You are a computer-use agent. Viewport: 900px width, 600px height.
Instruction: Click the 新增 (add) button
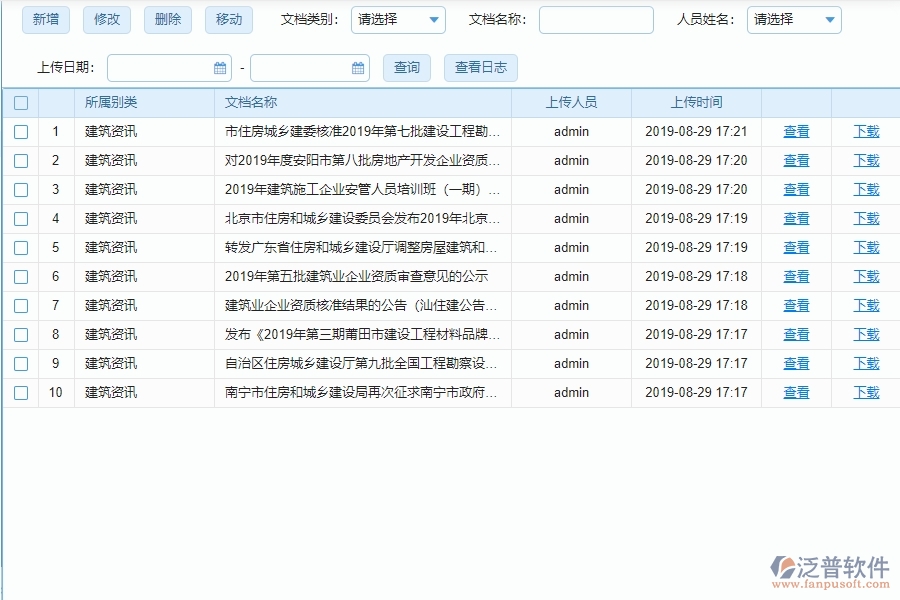(x=45, y=19)
